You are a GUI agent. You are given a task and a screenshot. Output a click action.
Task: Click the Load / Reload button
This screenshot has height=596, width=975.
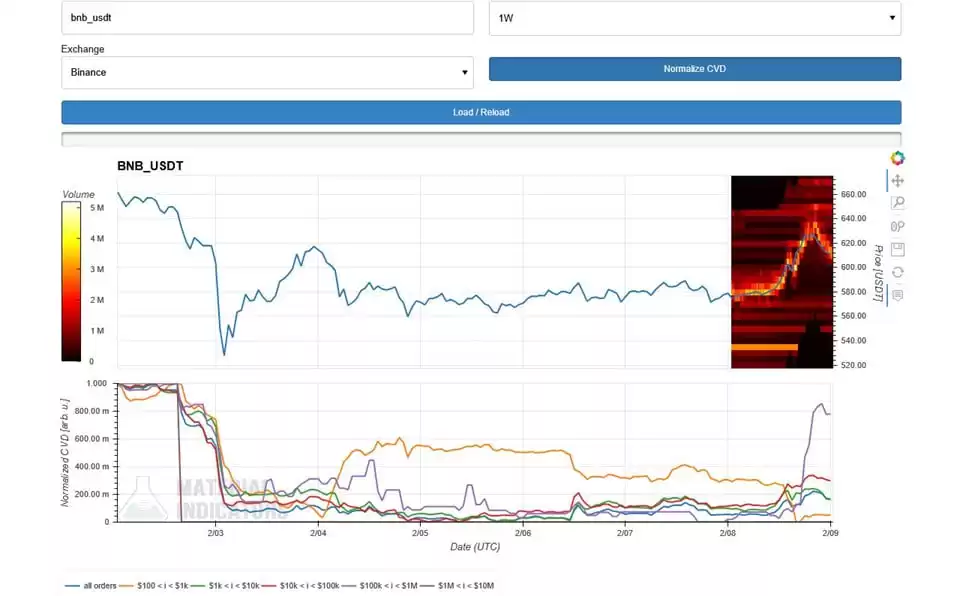481,112
